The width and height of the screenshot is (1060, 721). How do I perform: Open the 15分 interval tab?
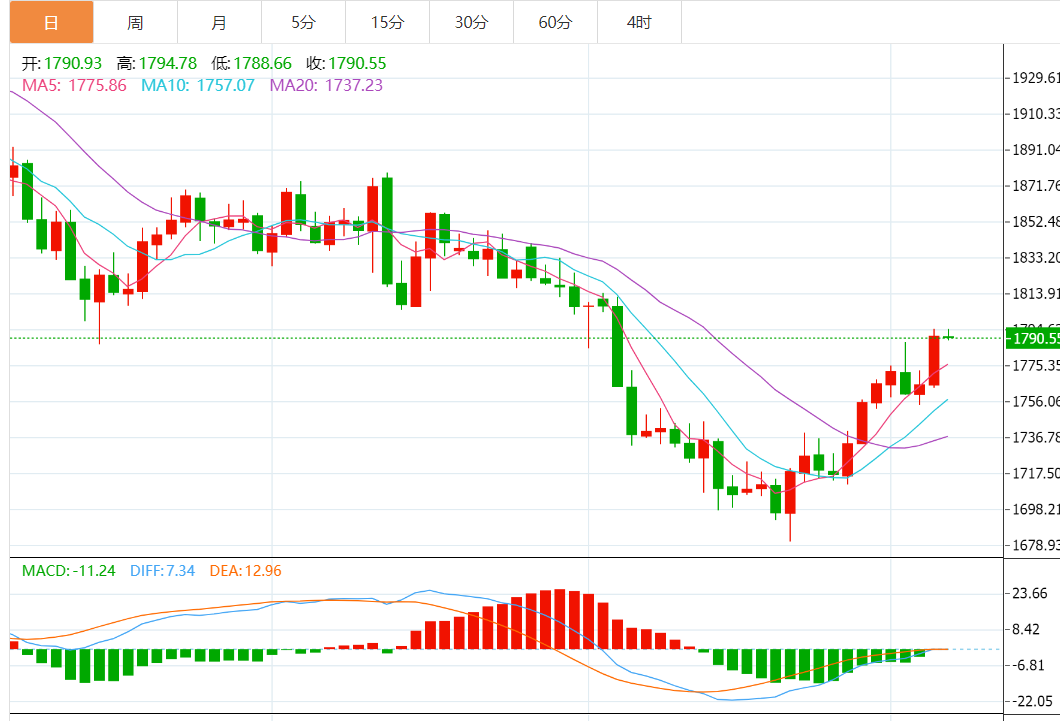point(387,22)
